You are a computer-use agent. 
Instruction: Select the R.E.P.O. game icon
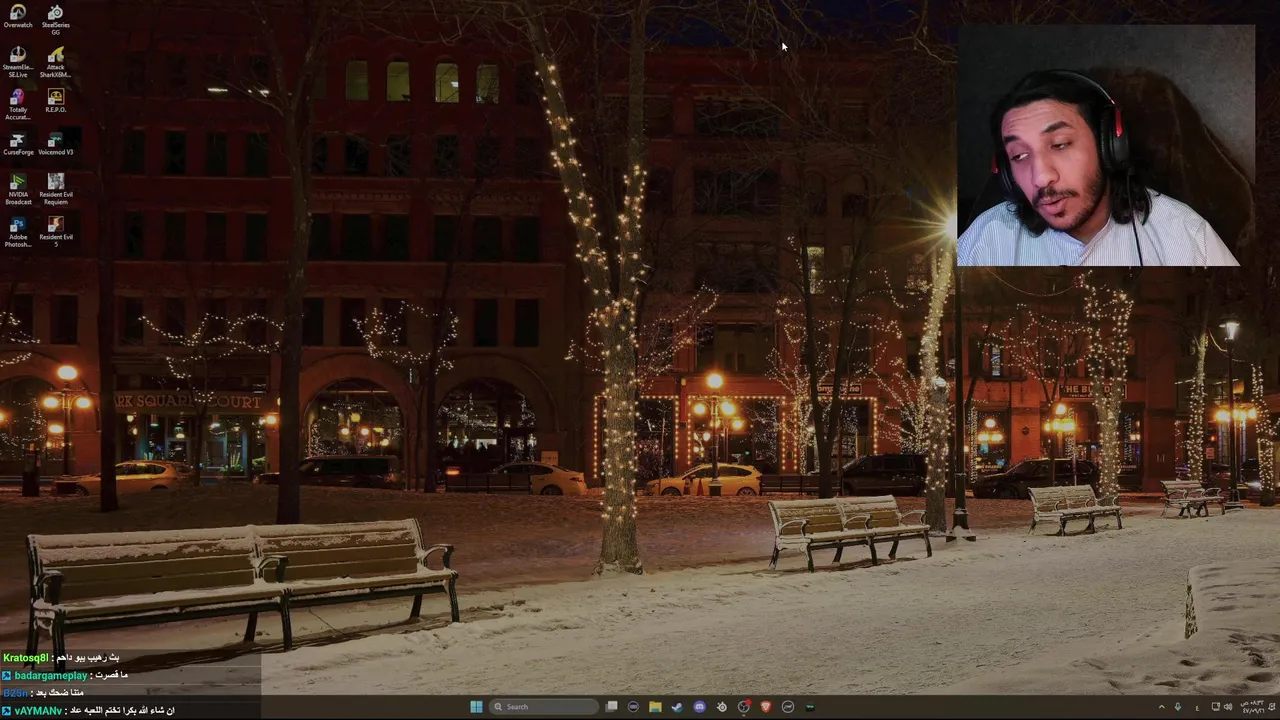(56, 100)
